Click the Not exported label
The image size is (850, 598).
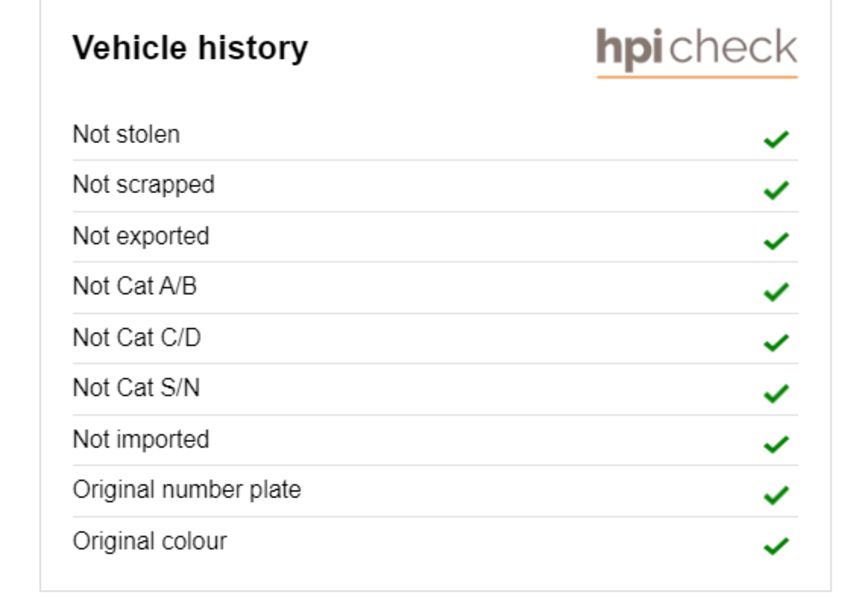pos(141,236)
